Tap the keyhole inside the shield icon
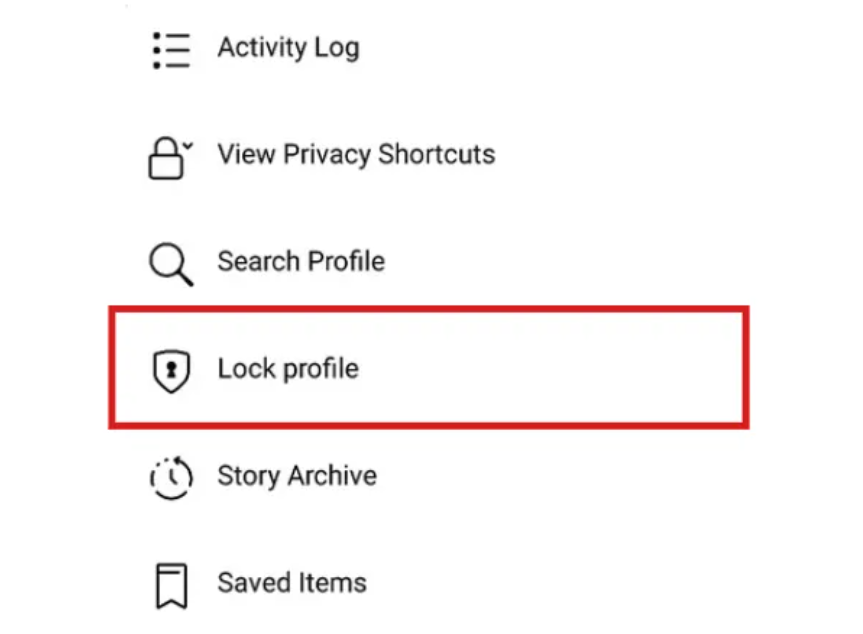Viewport: 863px width, 634px height. (x=171, y=369)
